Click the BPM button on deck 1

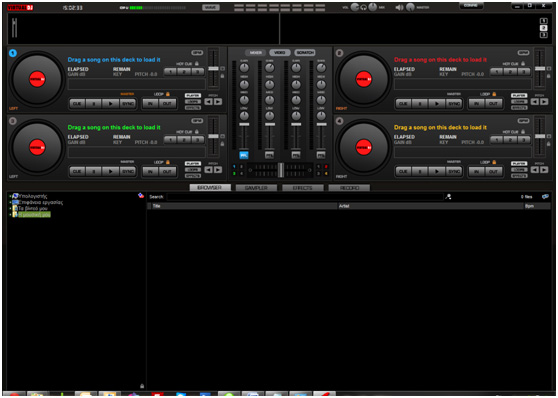(197, 53)
